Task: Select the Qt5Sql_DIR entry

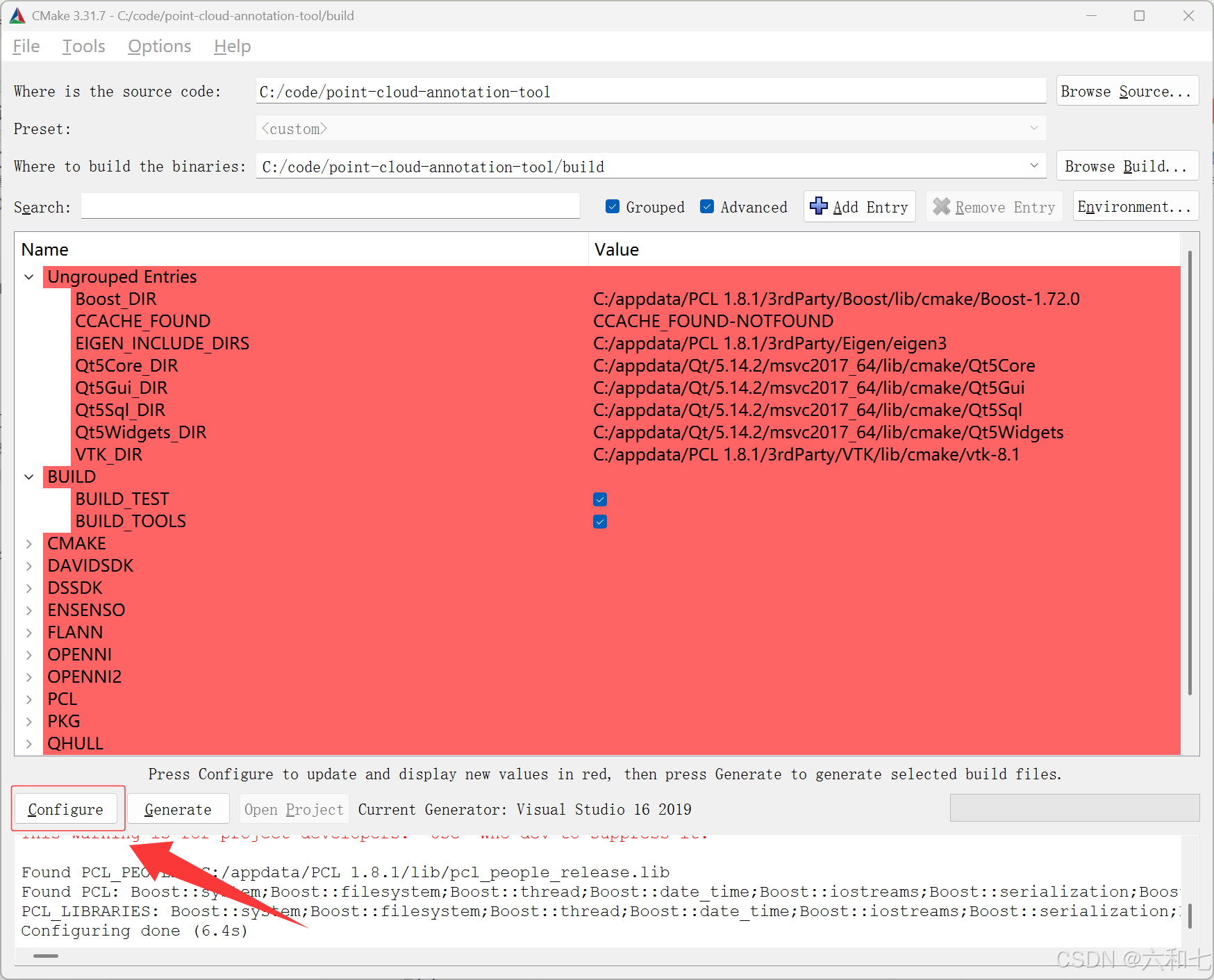Action: [120, 410]
